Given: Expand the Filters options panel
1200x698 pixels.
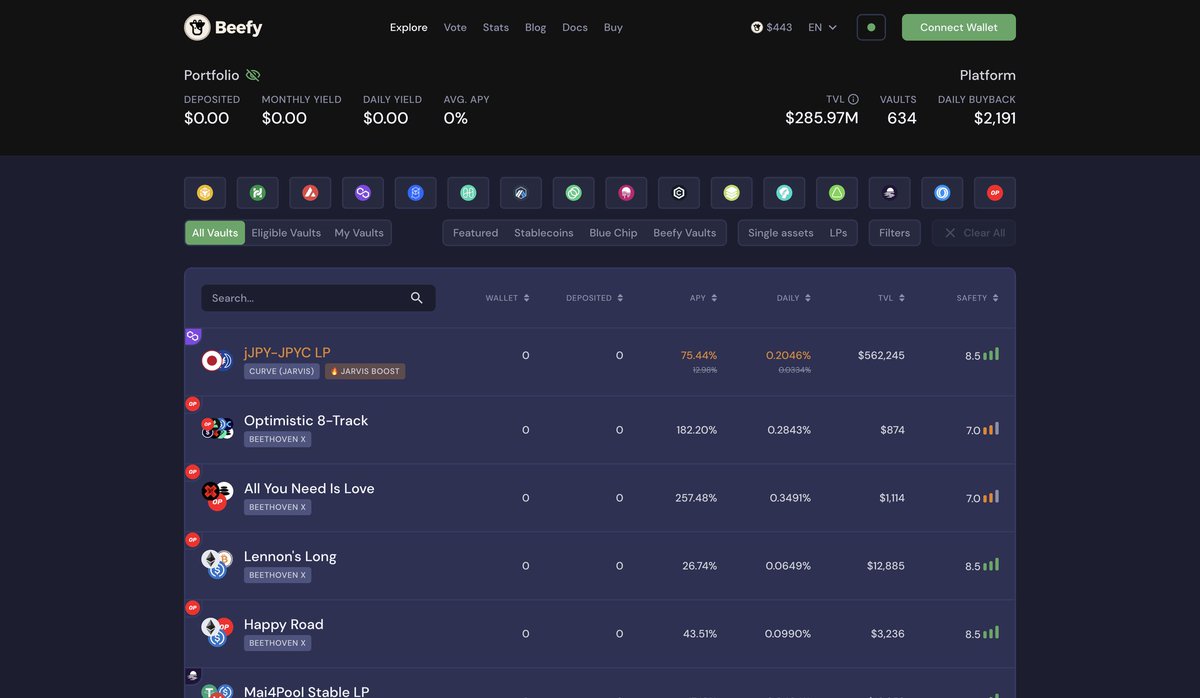Looking at the screenshot, I should (894, 232).
